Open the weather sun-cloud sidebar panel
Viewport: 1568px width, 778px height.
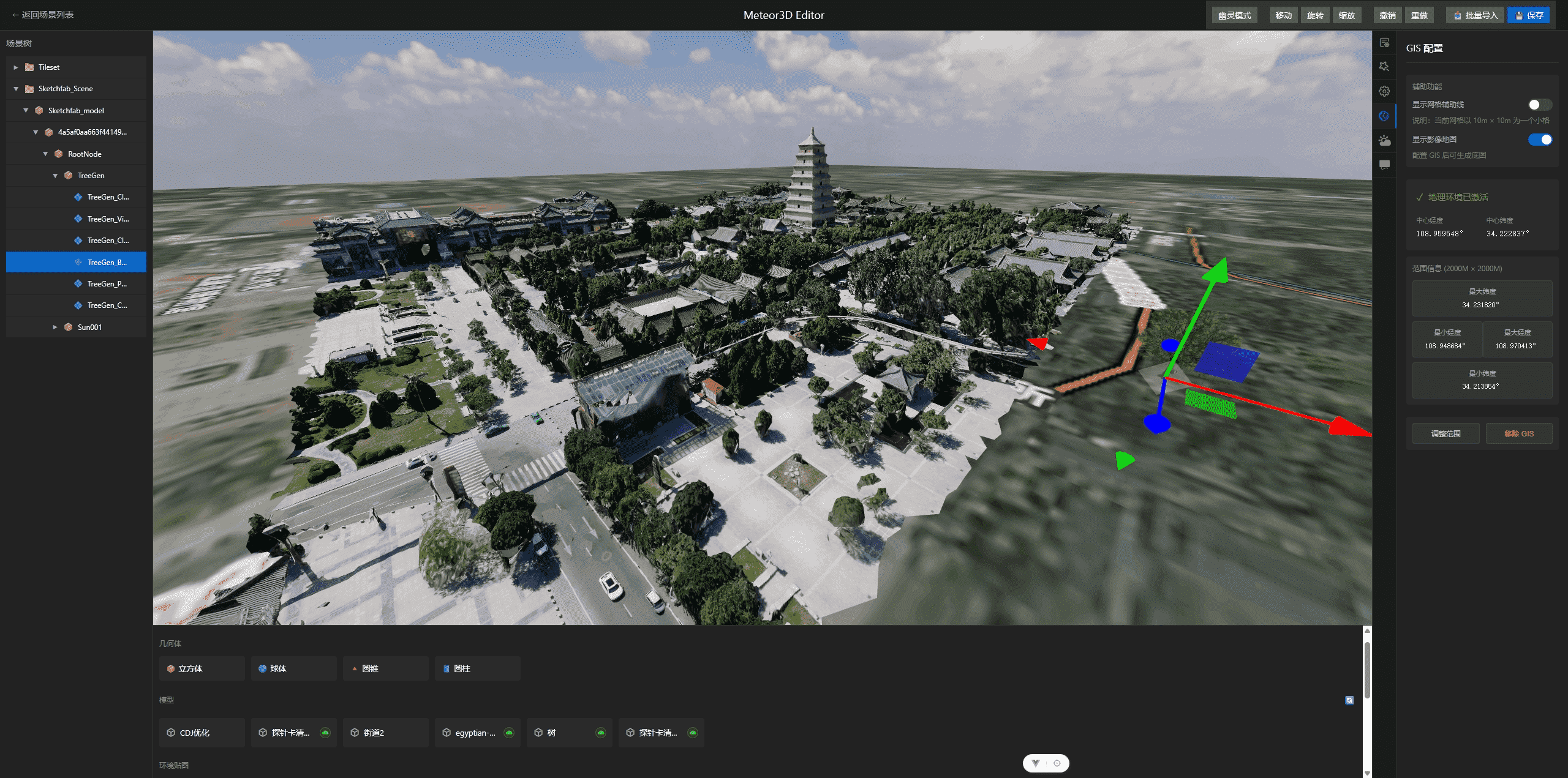click(1384, 140)
